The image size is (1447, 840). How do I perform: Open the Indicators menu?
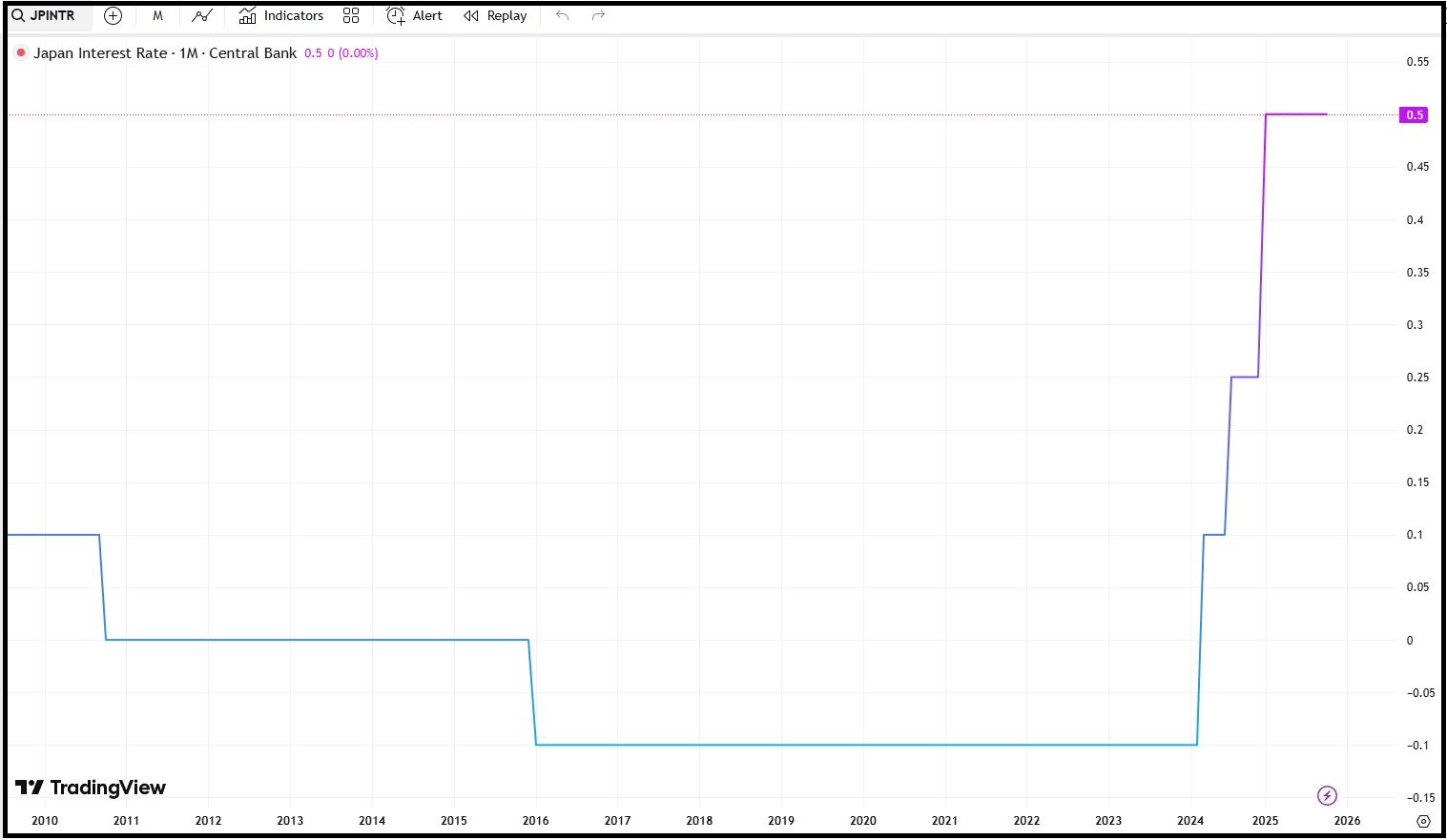click(x=281, y=15)
